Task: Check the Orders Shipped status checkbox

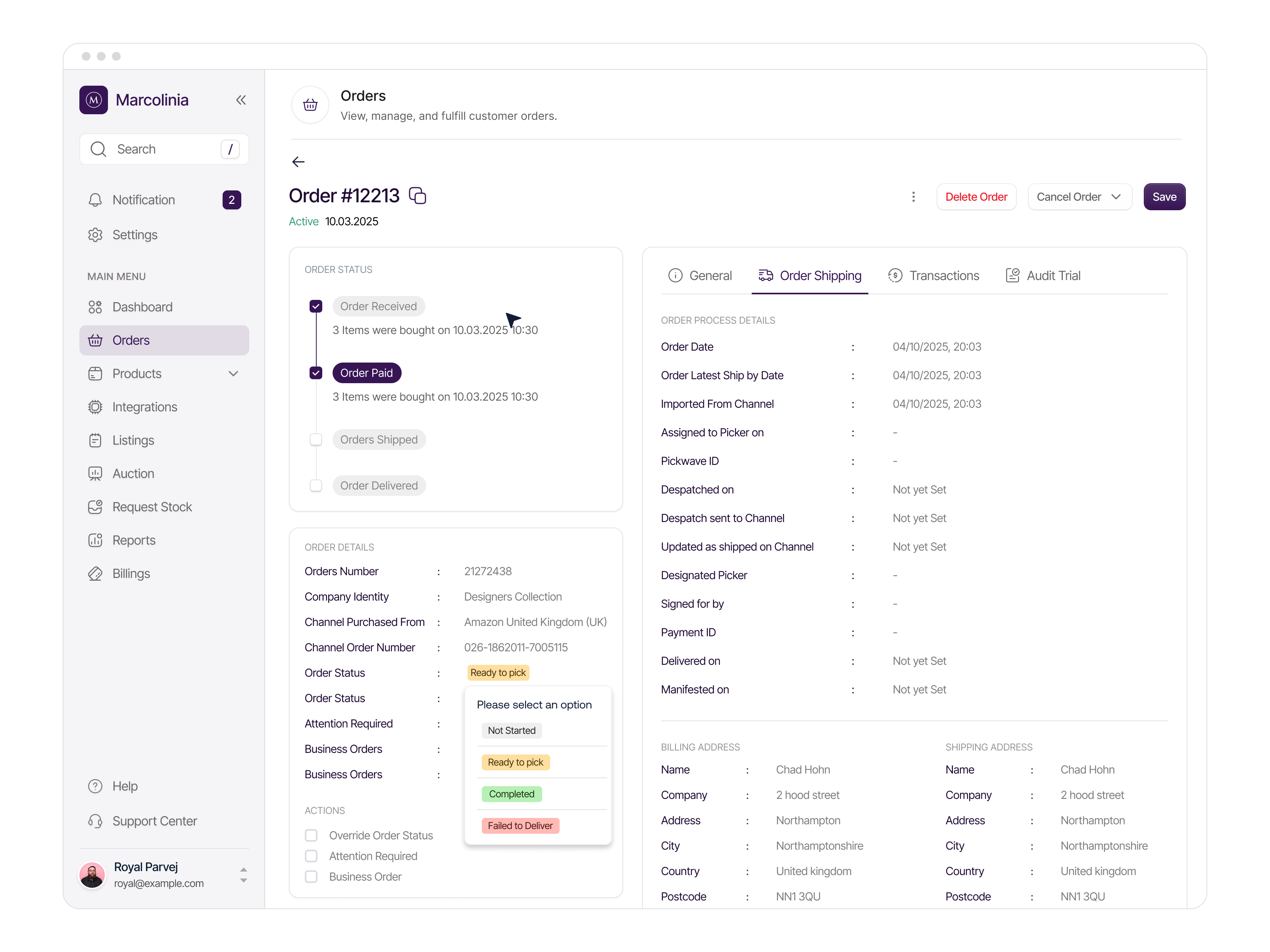Action: (x=316, y=439)
